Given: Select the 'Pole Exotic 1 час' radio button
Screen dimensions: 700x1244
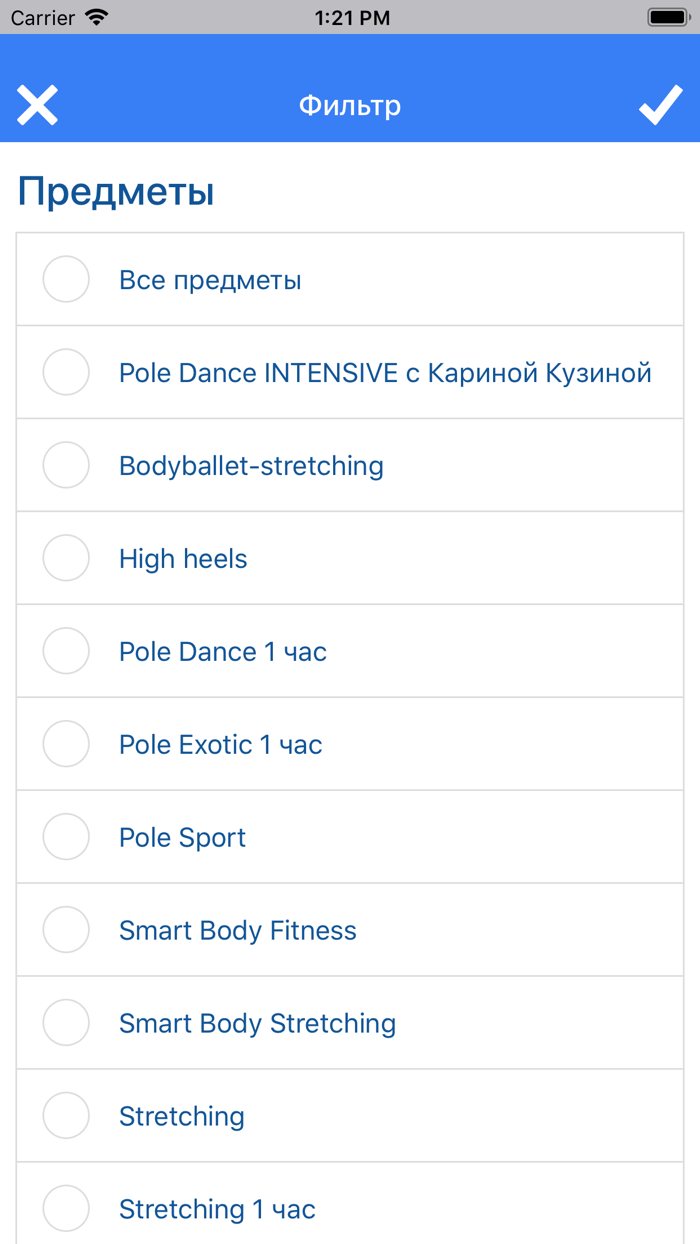Looking at the screenshot, I should point(66,744).
